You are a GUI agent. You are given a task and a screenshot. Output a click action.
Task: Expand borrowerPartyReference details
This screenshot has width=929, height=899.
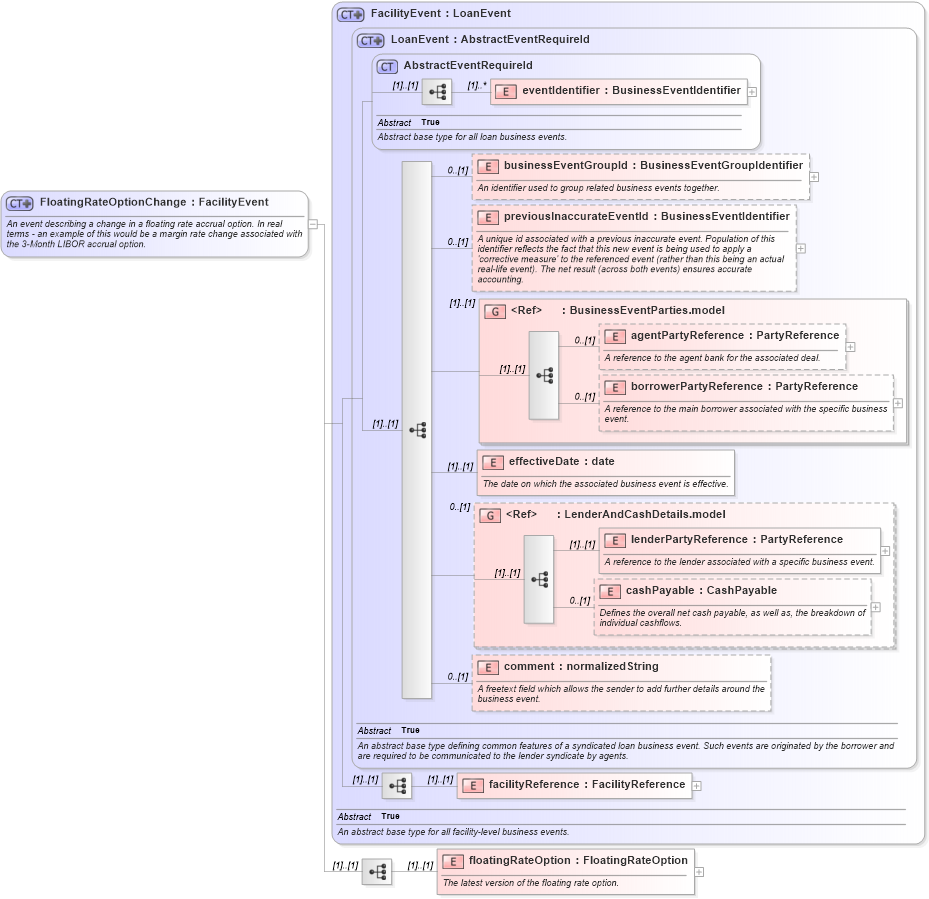(x=898, y=402)
